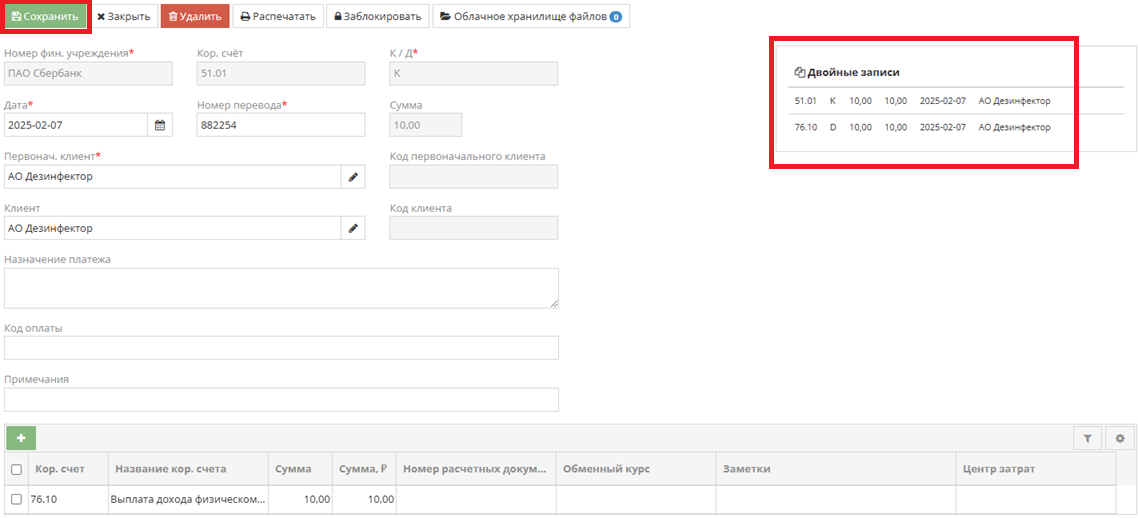Open the table filter funnel icon
The width and height of the screenshot is (1138, 518).
(x=1087, y=438)
